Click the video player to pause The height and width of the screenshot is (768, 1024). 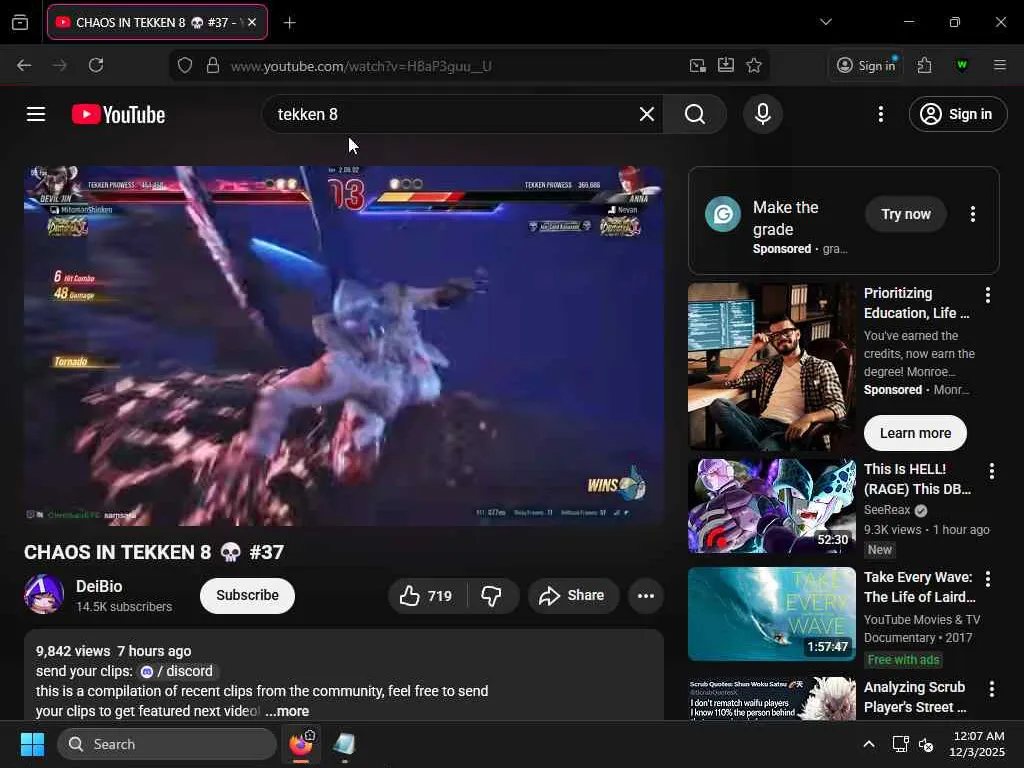click(344, 345)
